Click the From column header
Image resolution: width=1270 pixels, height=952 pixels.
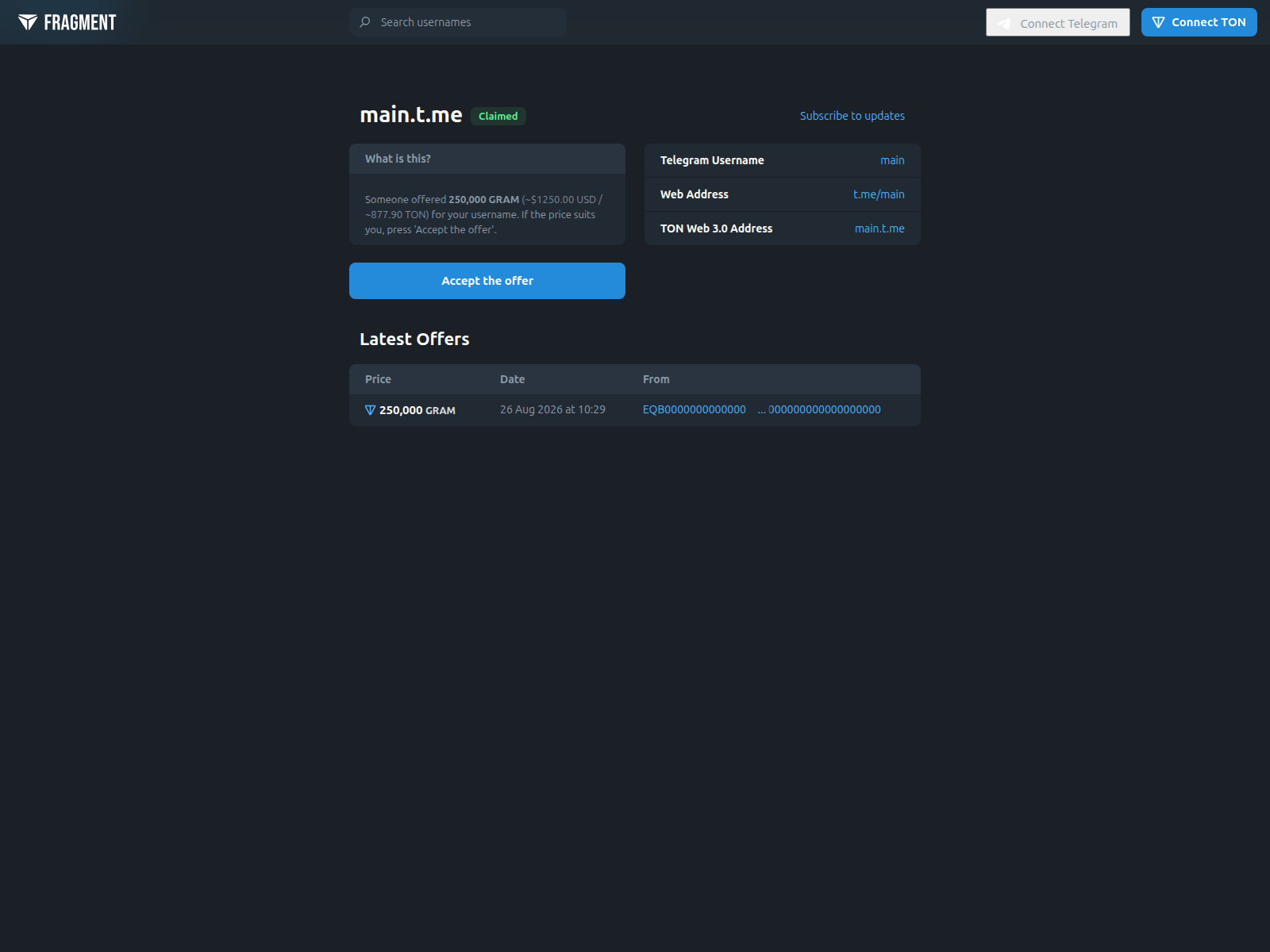click(656, 379)
